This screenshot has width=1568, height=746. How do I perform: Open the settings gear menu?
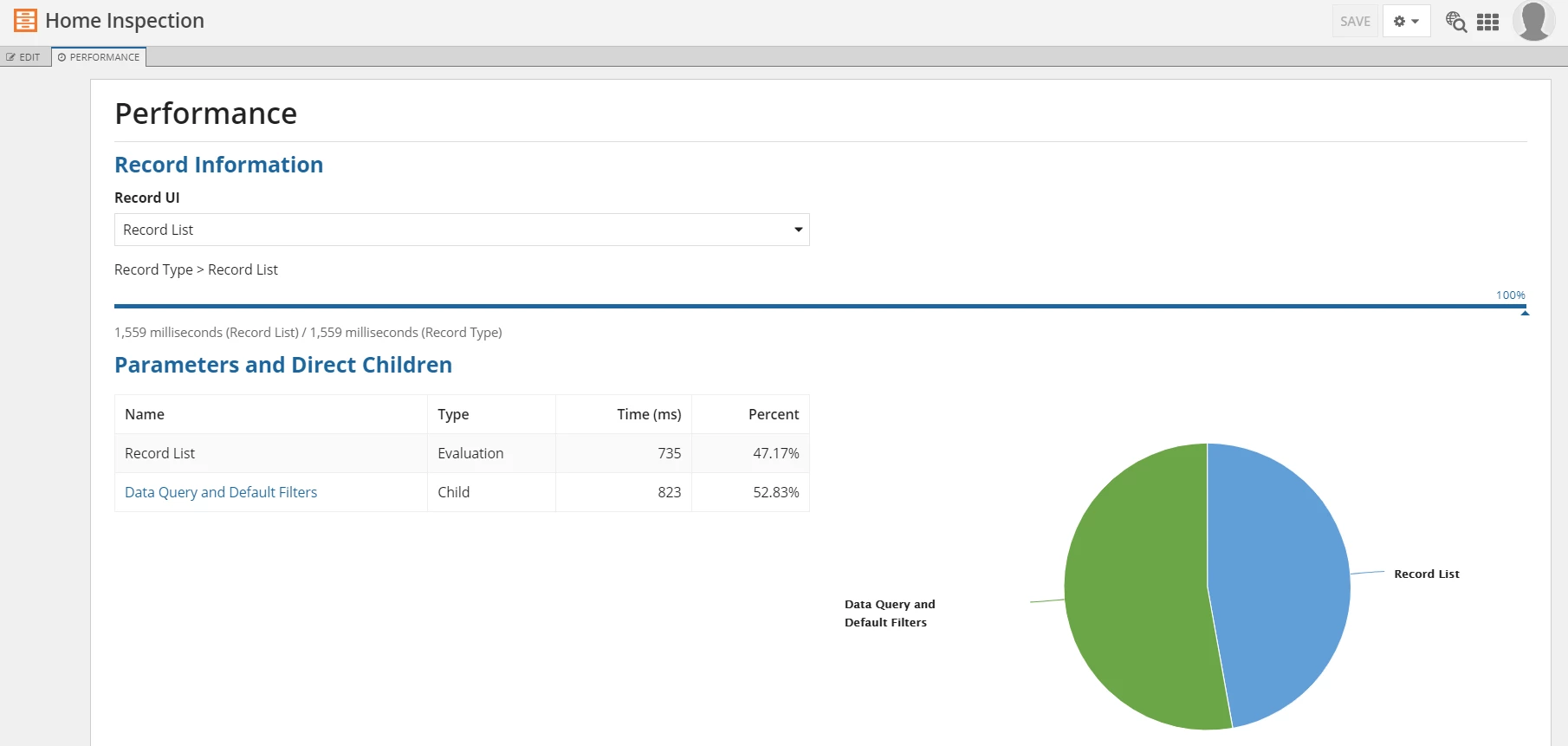coord(1406,21)
